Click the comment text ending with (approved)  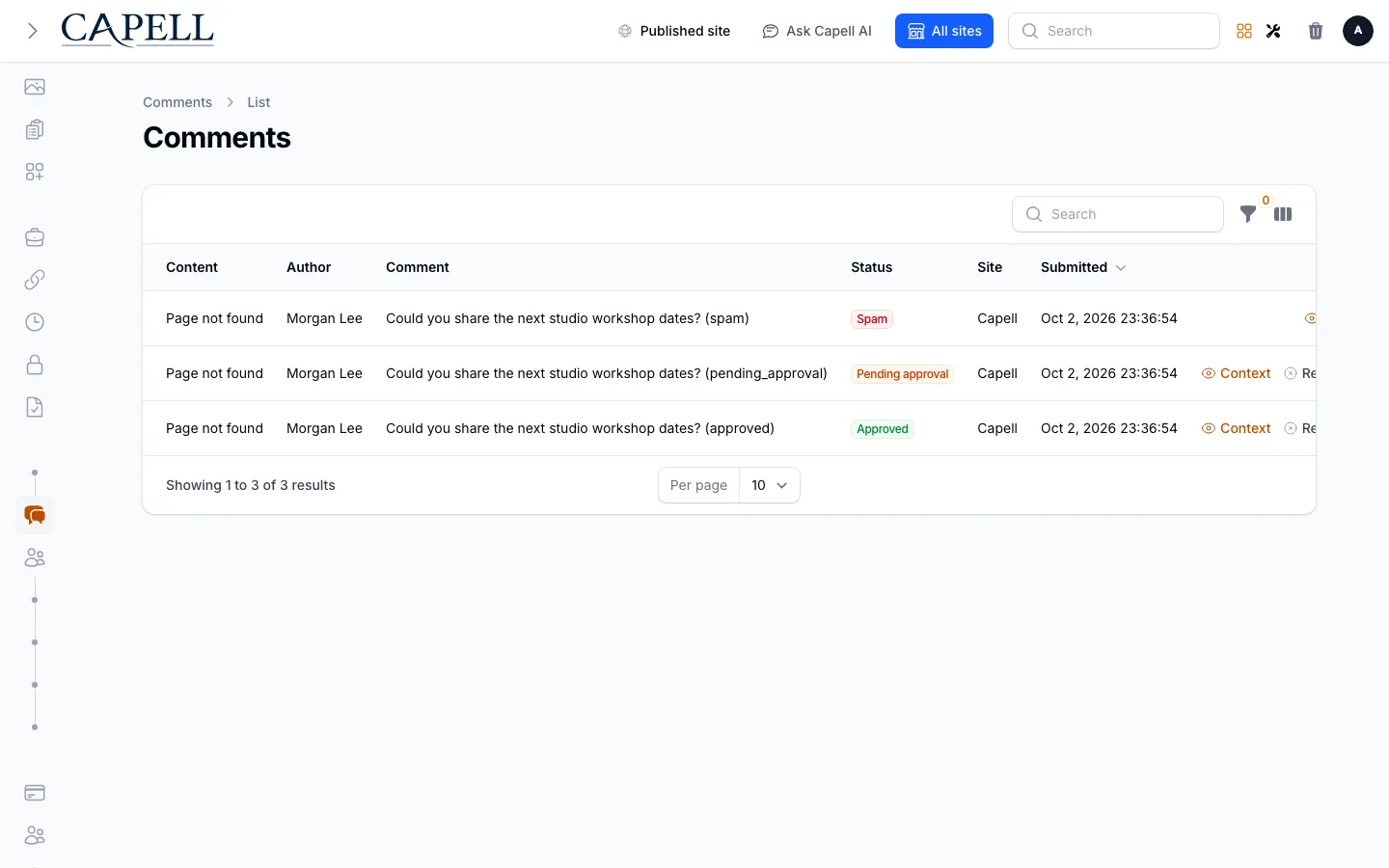point(580,428)
